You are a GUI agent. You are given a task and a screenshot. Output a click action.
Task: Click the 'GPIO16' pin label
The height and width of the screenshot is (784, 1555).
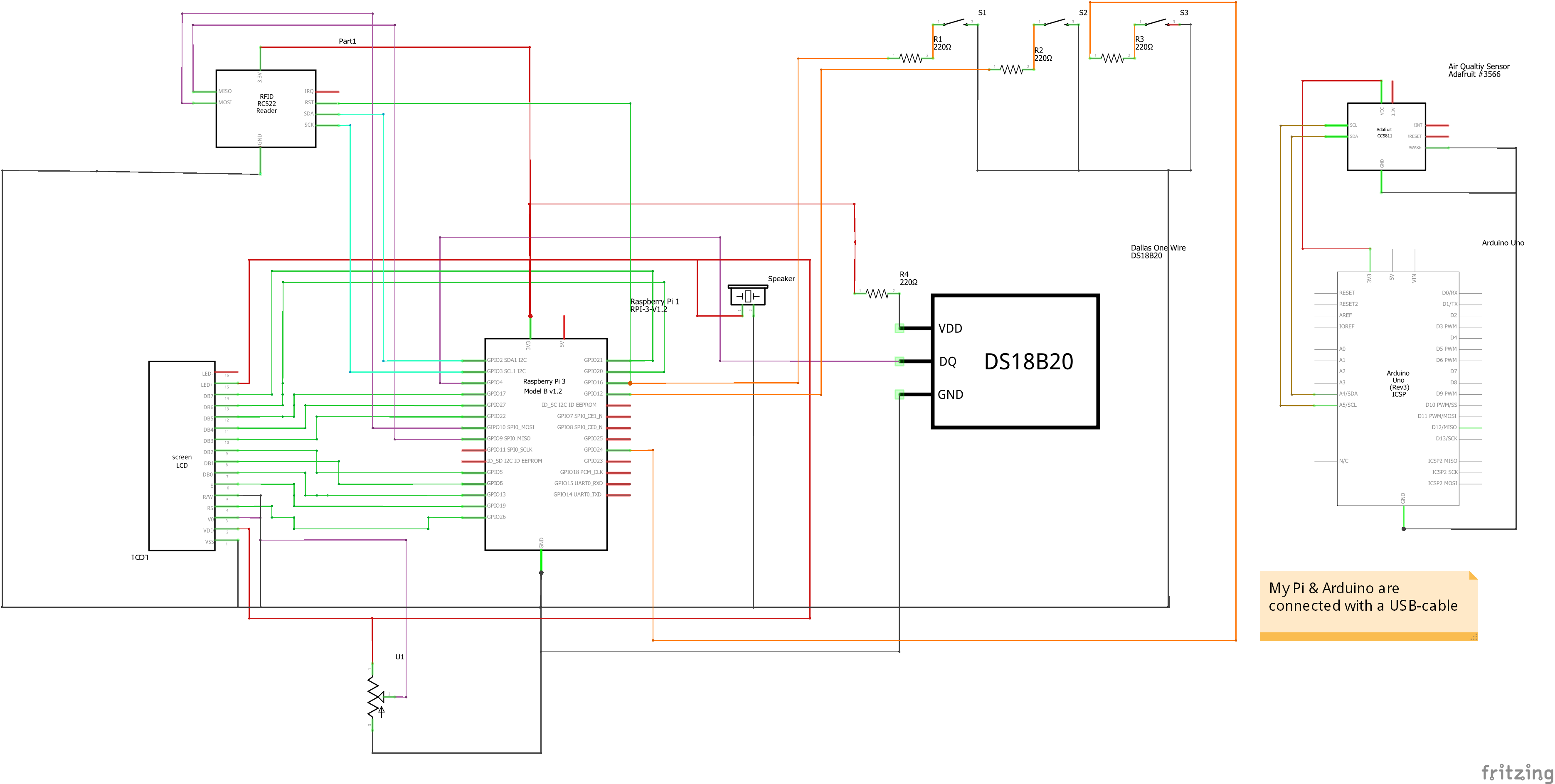tap(593, 383)
